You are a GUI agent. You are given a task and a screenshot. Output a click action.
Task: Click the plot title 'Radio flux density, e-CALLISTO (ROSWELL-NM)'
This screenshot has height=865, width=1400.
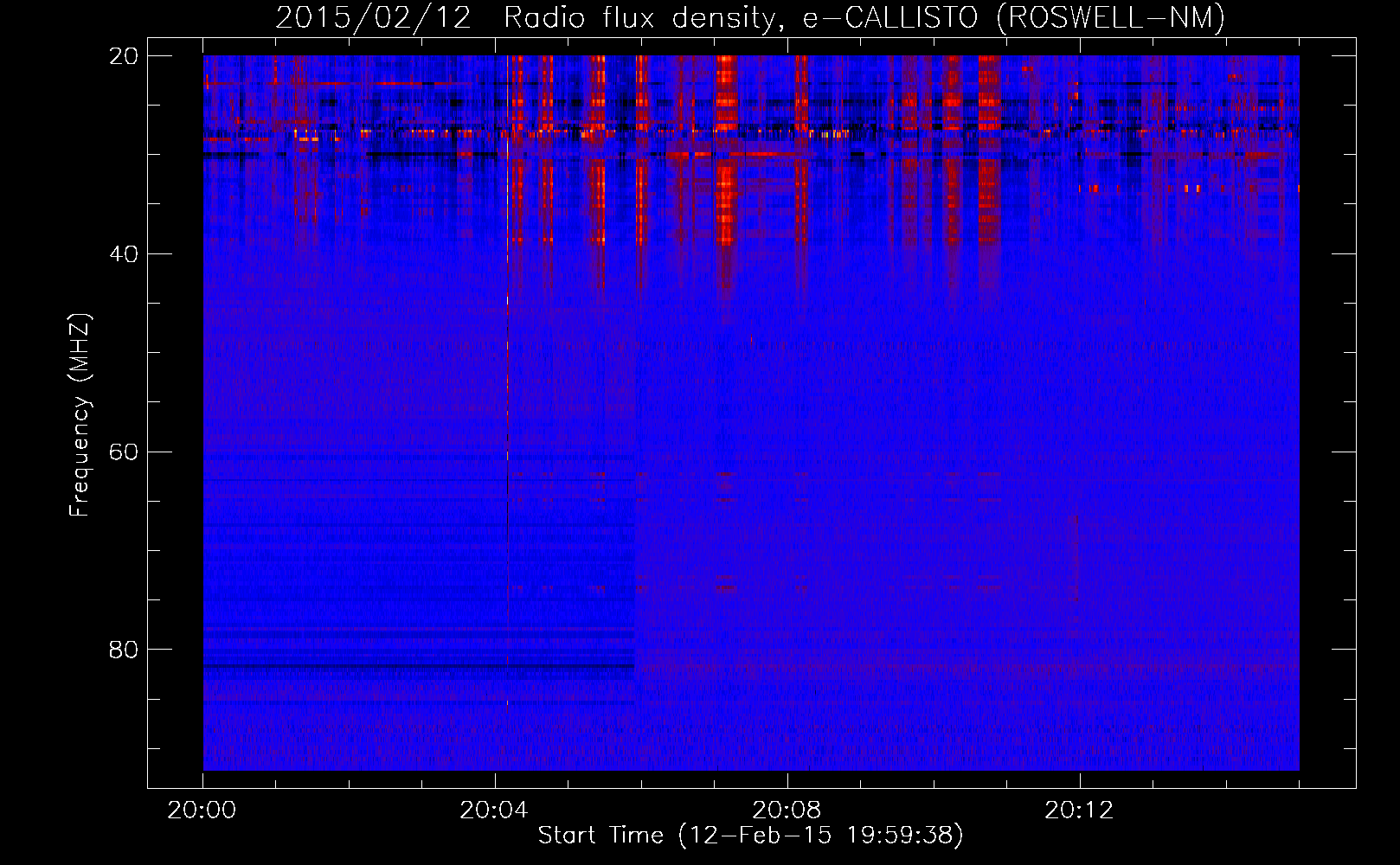click(864, 18)
